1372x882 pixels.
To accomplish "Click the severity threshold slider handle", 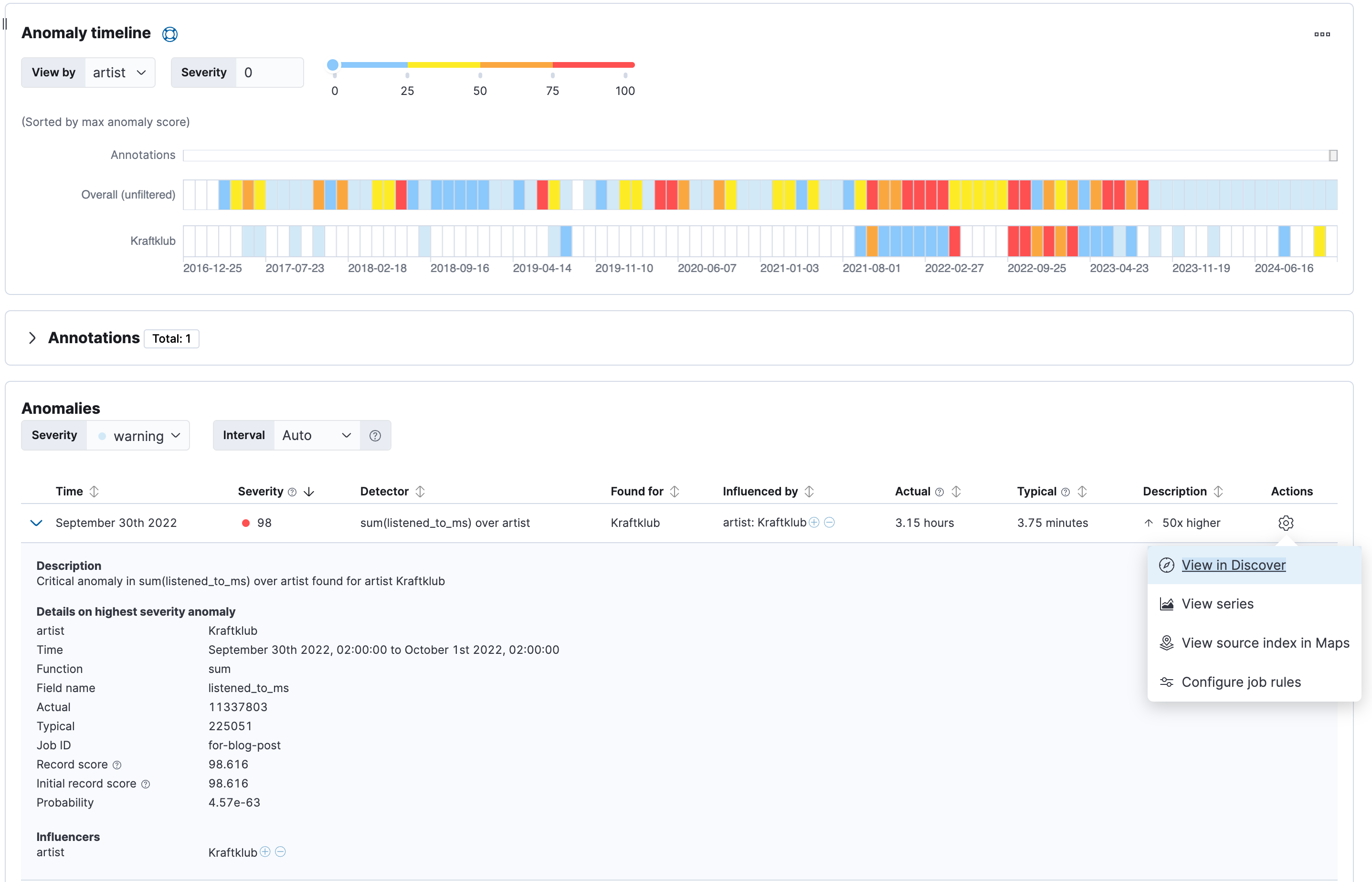I will [x=333, y=65].
